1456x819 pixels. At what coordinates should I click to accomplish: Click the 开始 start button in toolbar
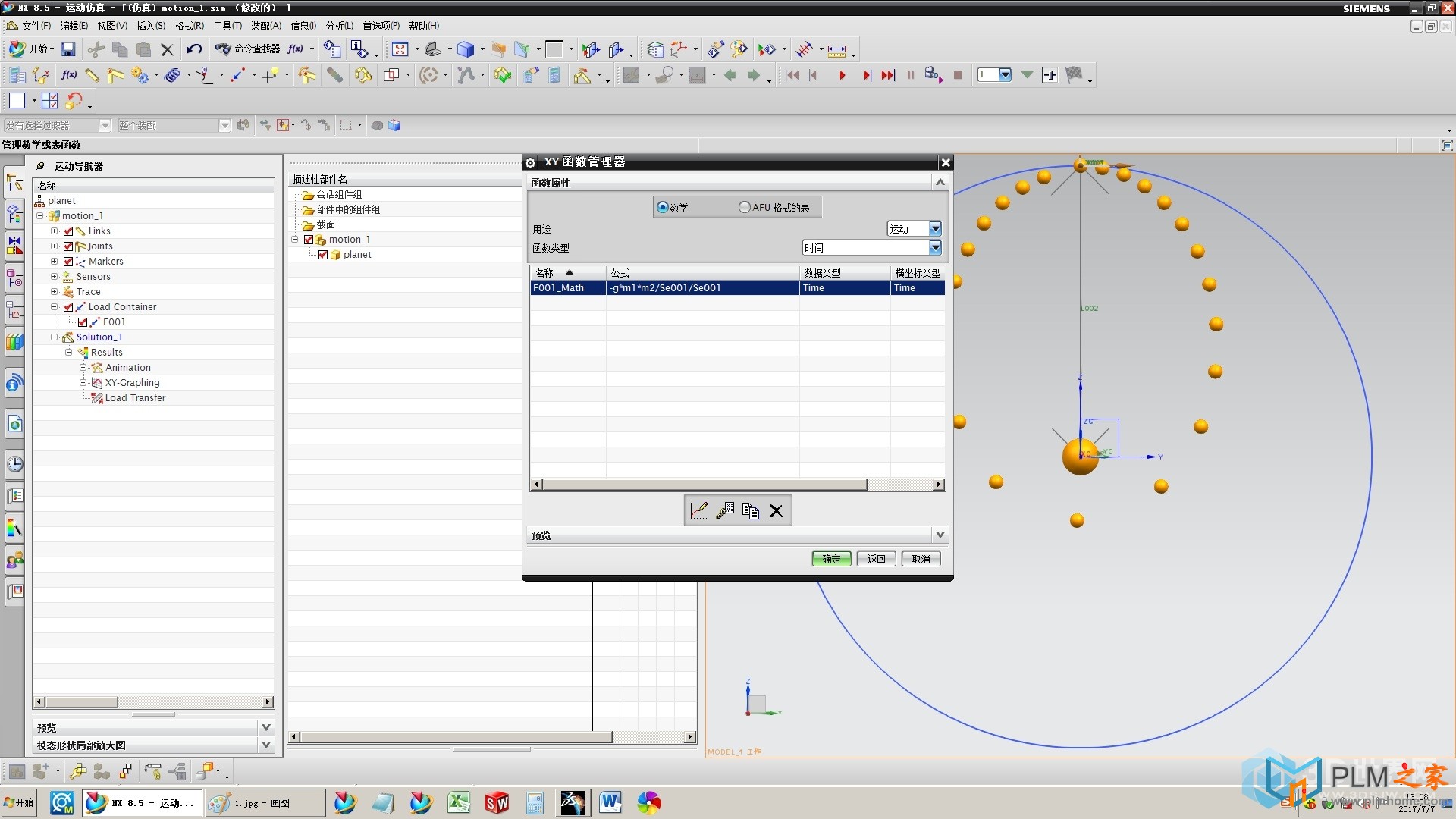point(30,49)
